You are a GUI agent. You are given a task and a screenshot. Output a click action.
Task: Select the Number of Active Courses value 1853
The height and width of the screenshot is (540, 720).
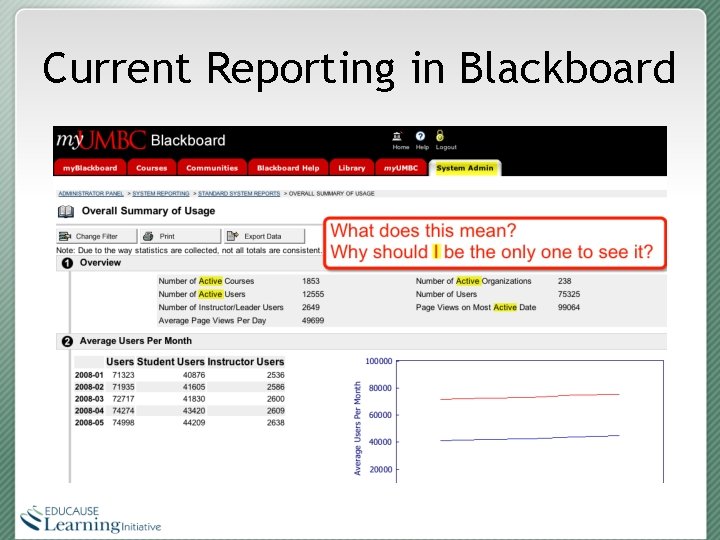311,281
